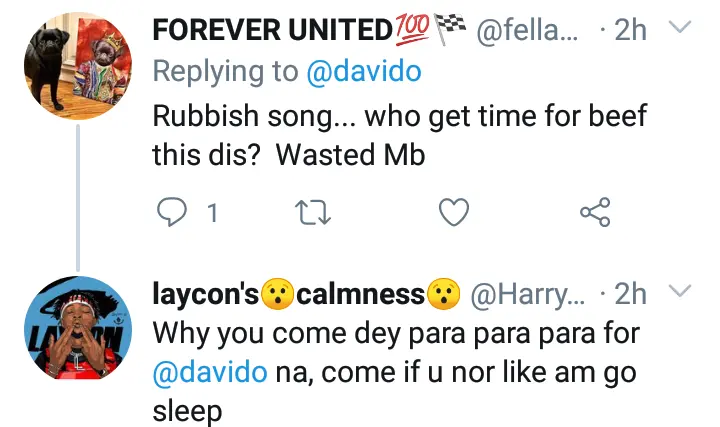Open the @davido mention in laycon's reply

coord(209,372)
